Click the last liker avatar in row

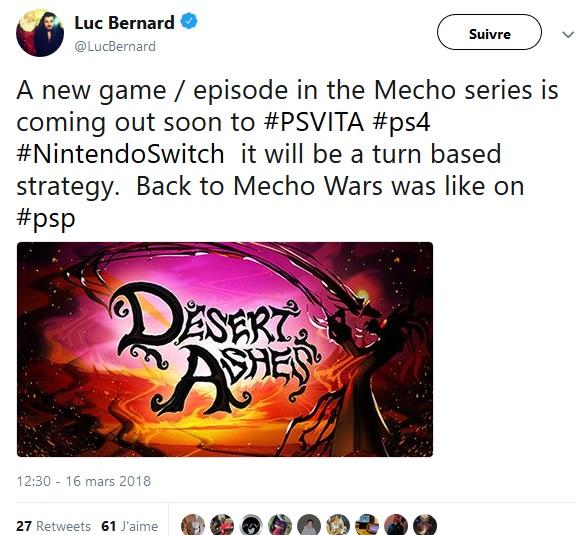[425, 525]
